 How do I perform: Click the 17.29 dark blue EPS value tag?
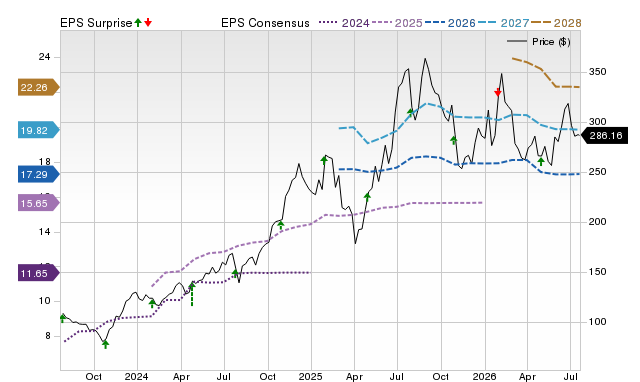[x=38, y=175]
